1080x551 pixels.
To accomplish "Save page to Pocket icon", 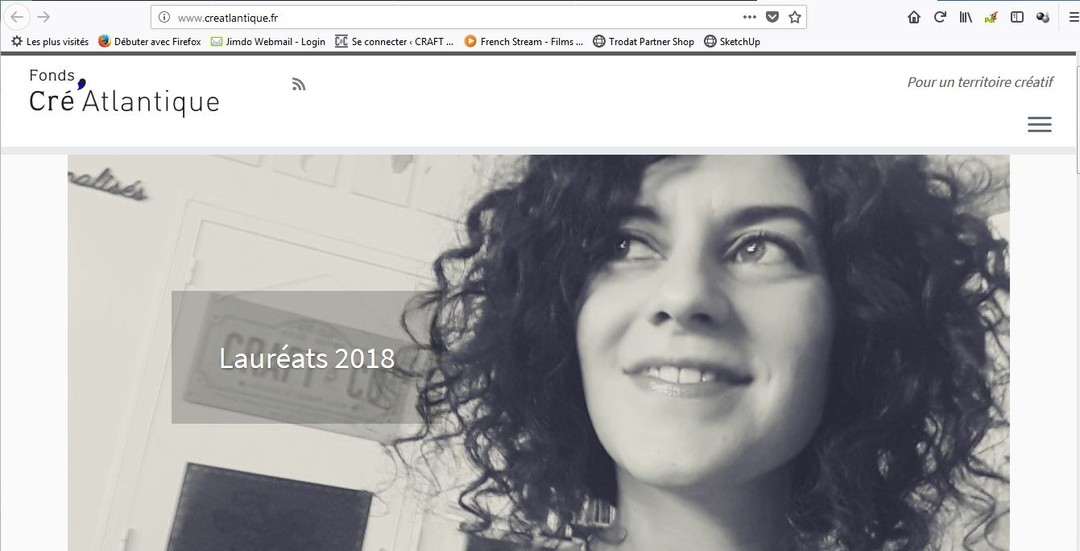I will click(x=772, y=17).
